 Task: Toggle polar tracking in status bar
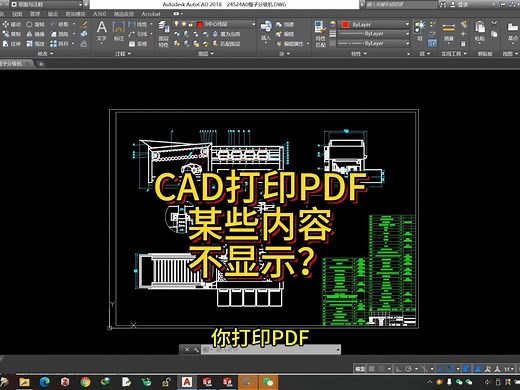[x=409, y=369]
